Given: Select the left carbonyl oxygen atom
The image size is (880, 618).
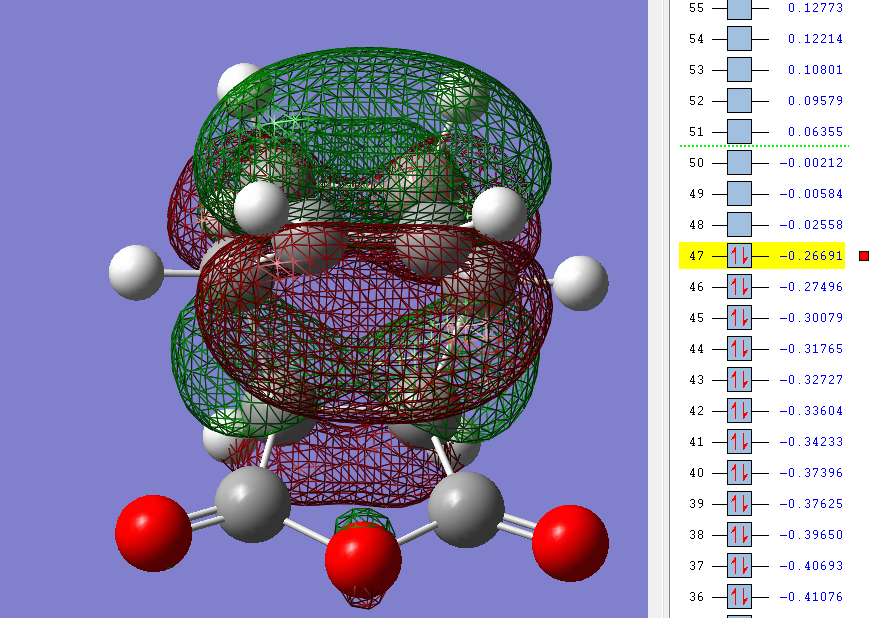Looking at the screenshot, I should tap(153, 533).
